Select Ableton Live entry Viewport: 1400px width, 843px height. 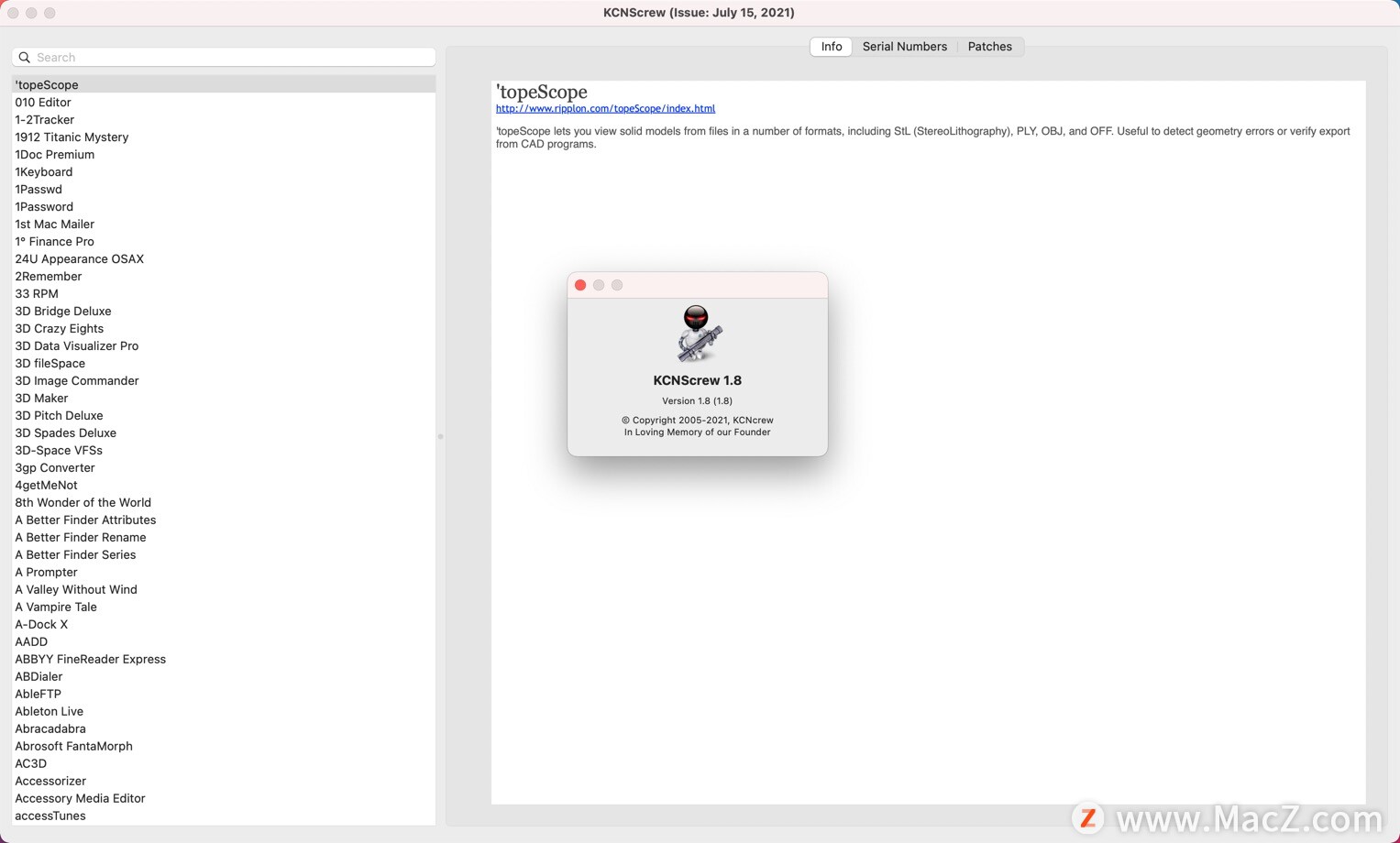(224, 711)
